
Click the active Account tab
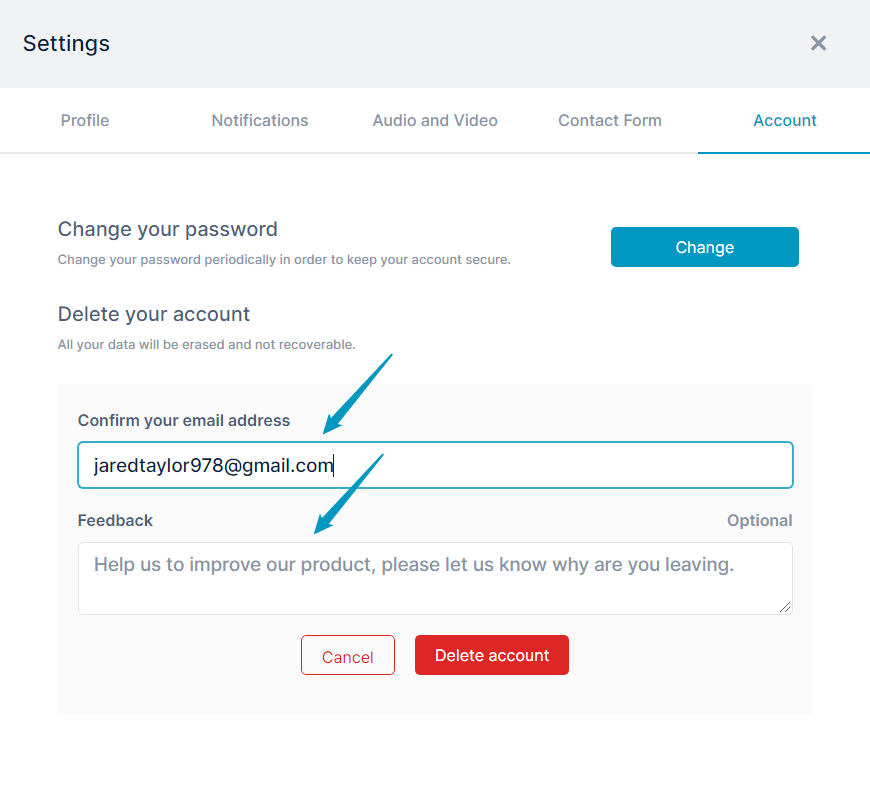(x=785, y=120)
